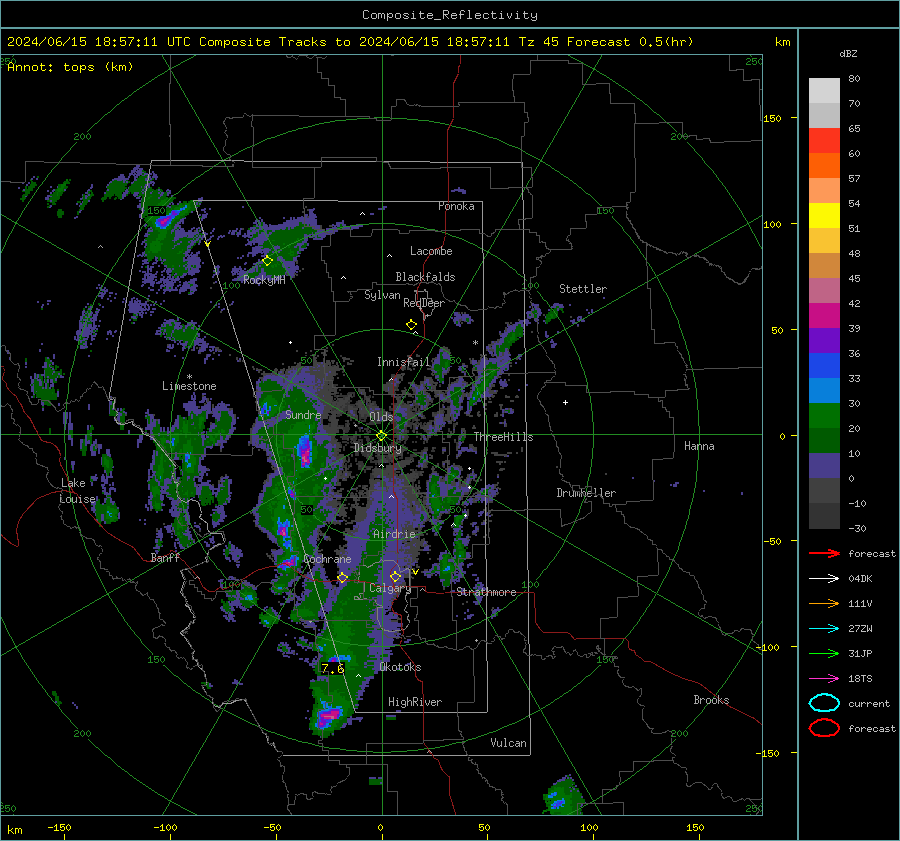900x841 pixels.
Task: Click the Hanna city label
Action: 699,446
